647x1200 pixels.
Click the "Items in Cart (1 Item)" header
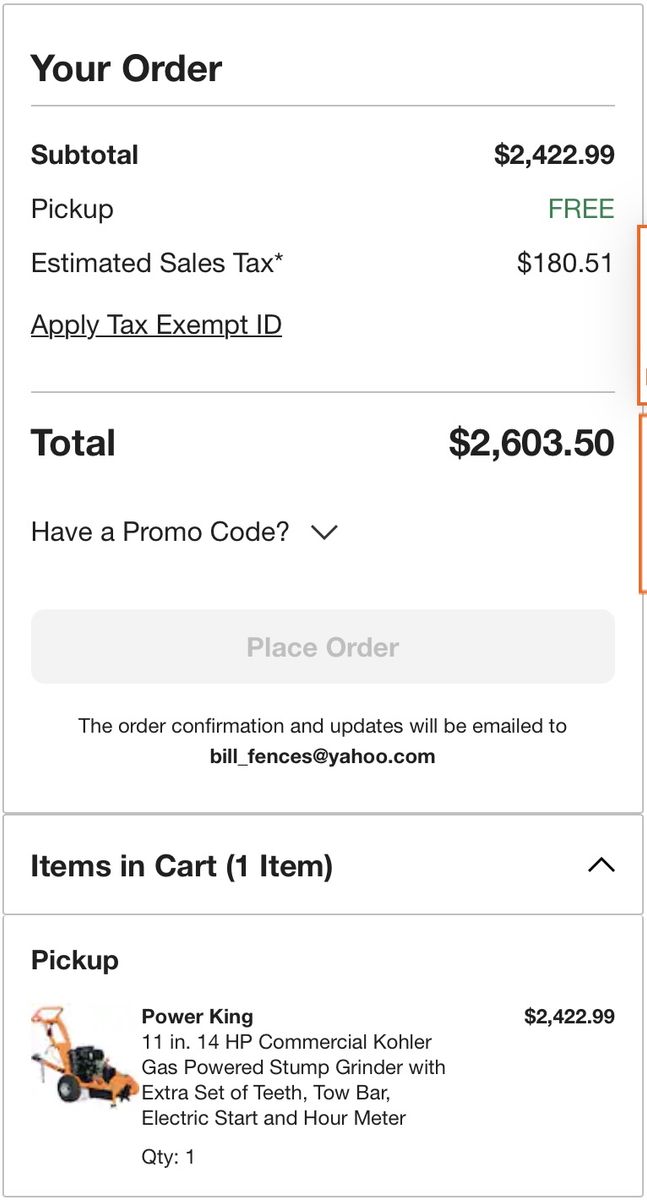[x=181, y=865]
